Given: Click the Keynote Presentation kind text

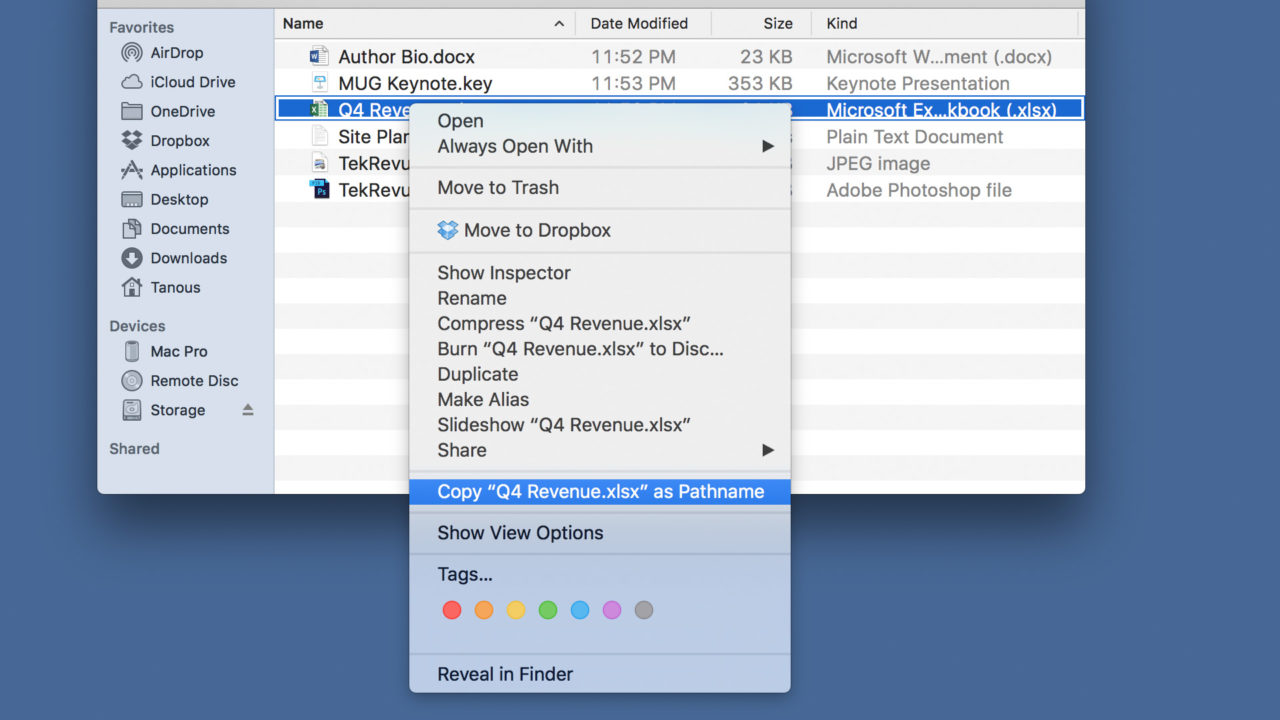Looking at the screenshot, I should point(918,83).
